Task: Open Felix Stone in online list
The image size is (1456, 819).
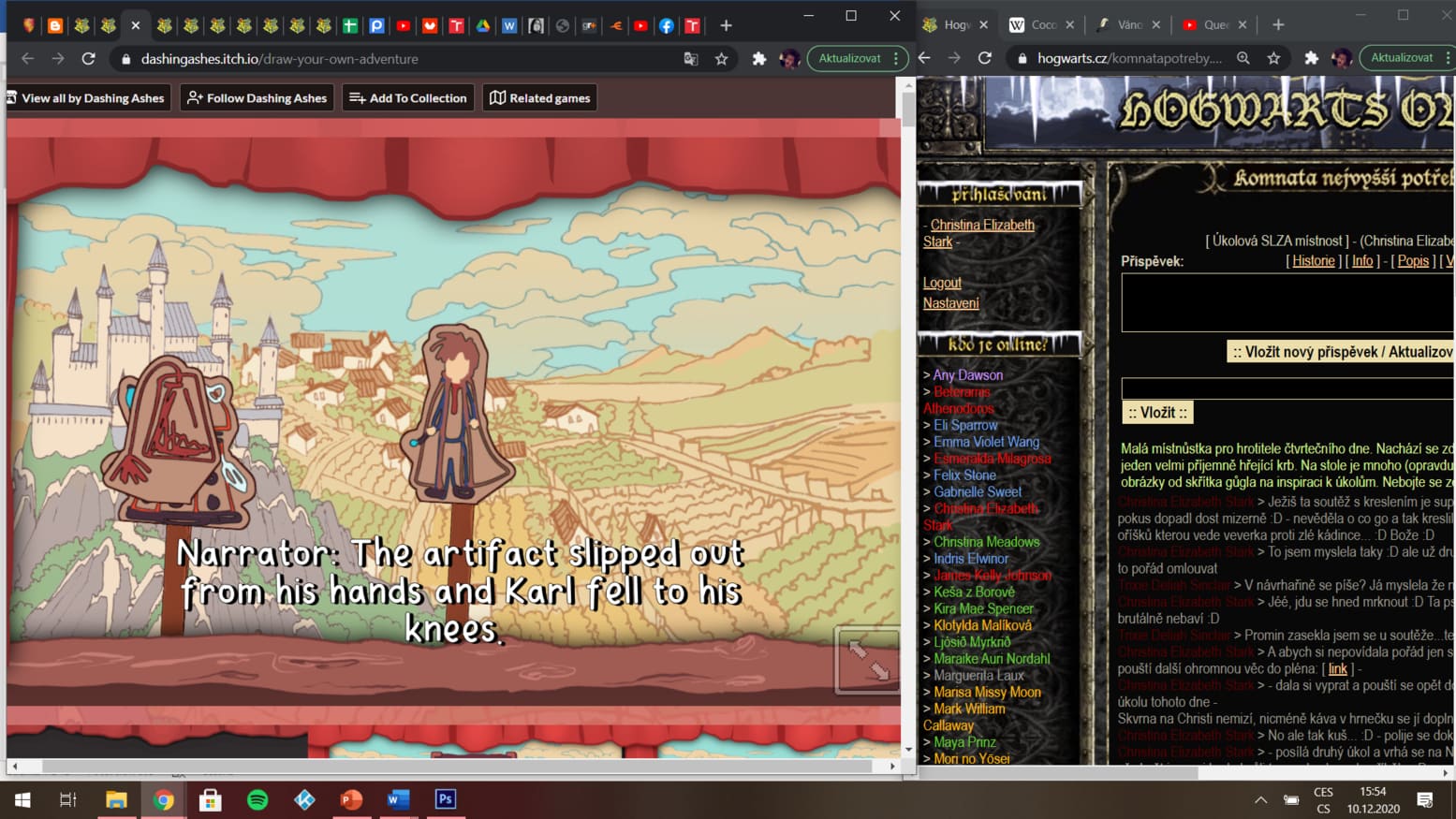Action: click(x=964, y=475)
